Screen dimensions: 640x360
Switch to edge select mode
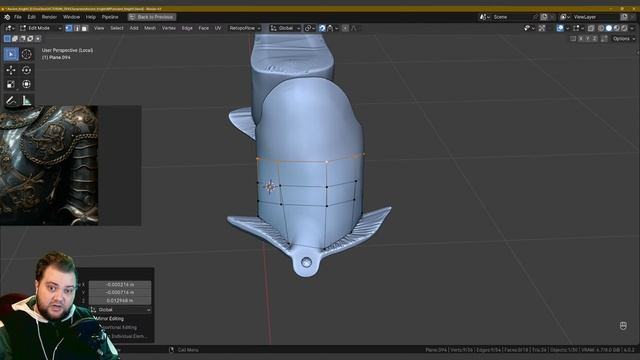[77, 28]
